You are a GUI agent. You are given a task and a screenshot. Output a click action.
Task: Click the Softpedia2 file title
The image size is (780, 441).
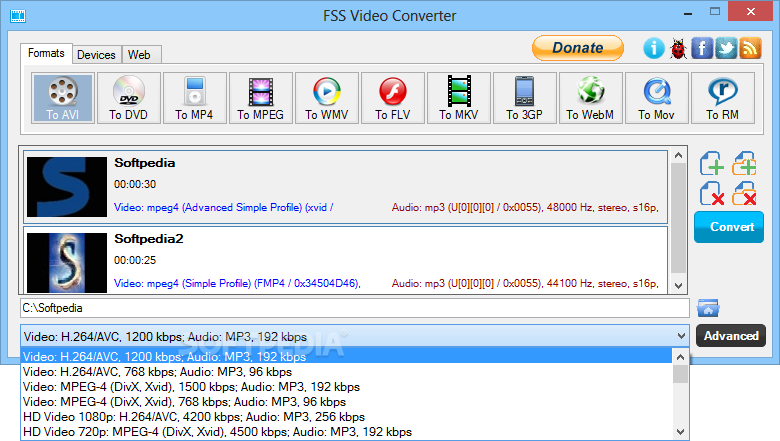pos(149,239)
